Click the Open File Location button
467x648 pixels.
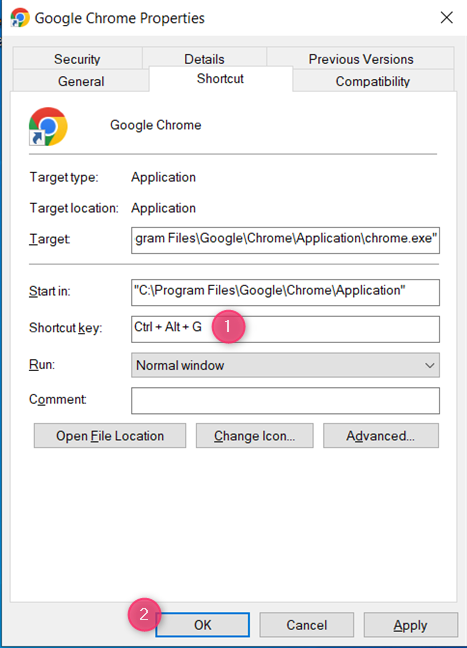pos(110,436)
